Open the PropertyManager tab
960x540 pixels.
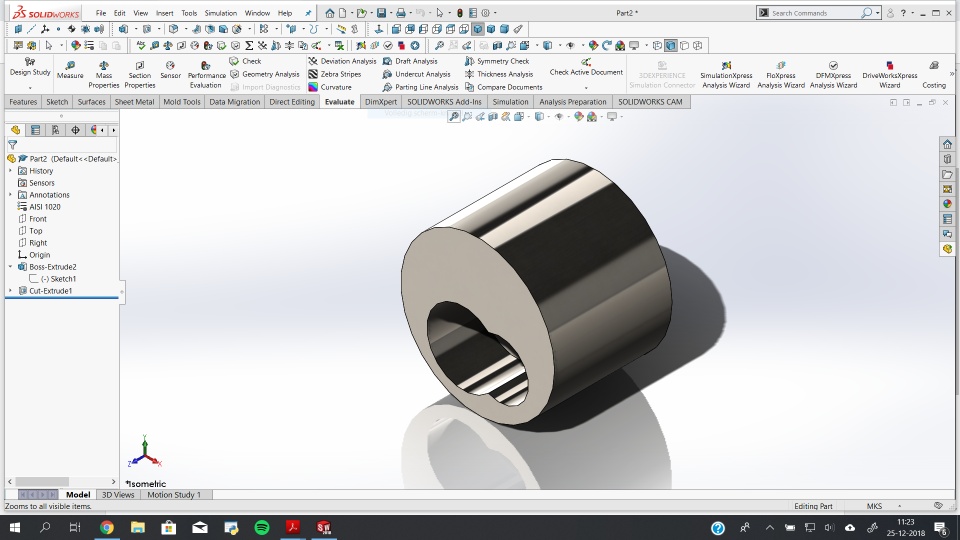coord(36,130)
